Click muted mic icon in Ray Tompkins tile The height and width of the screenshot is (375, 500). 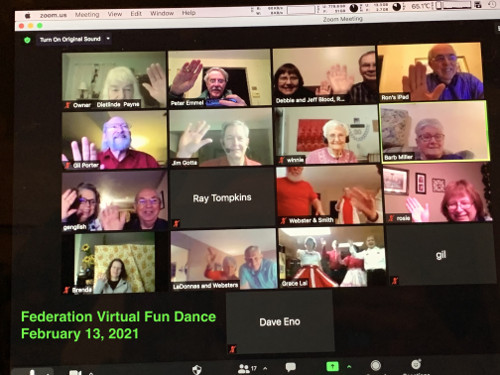176,224
